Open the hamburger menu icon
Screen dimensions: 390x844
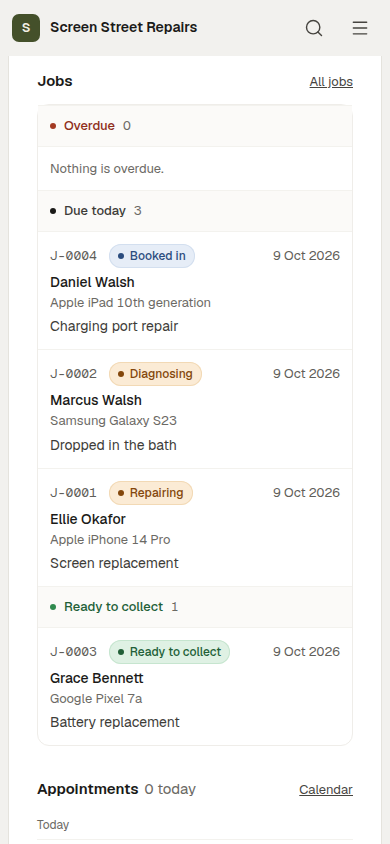point(360,27)
